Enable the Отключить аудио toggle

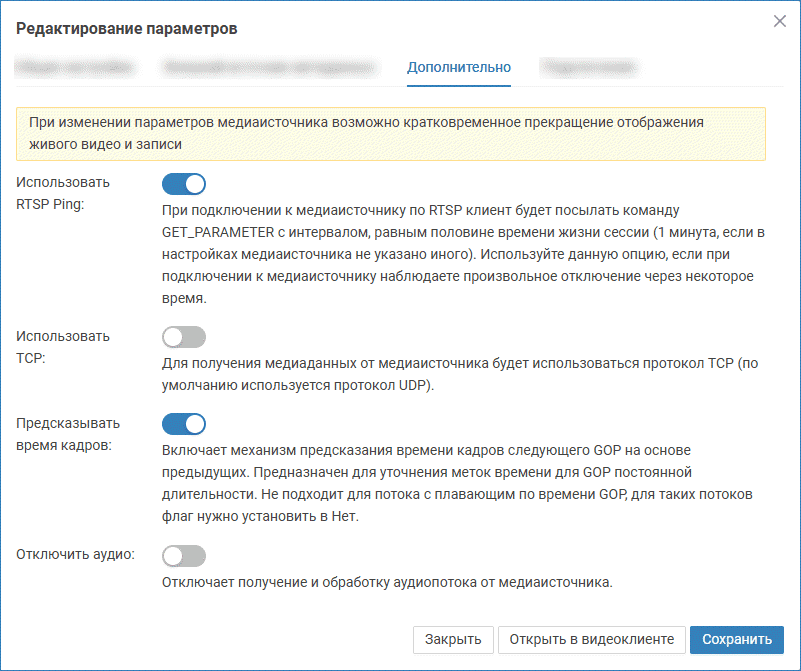[x=183, y=555]
